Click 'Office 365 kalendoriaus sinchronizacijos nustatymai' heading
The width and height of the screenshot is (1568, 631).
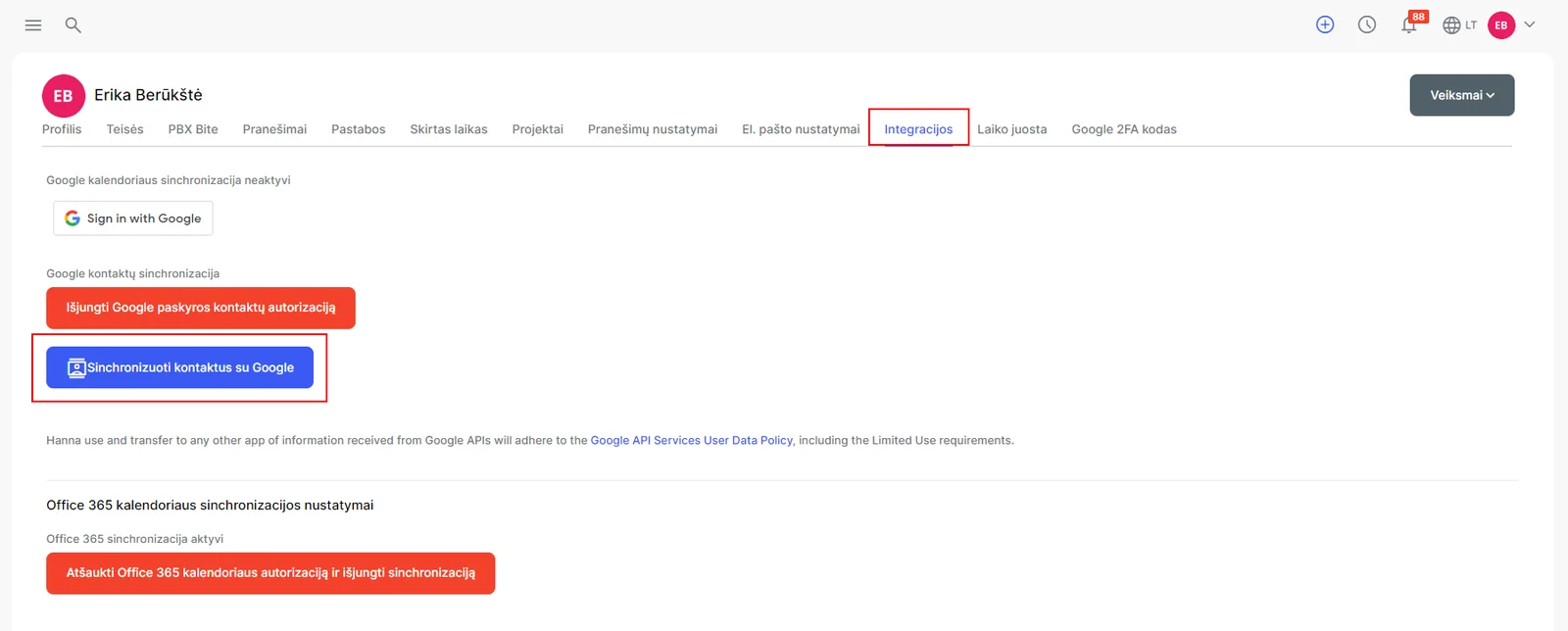[210, 506]
